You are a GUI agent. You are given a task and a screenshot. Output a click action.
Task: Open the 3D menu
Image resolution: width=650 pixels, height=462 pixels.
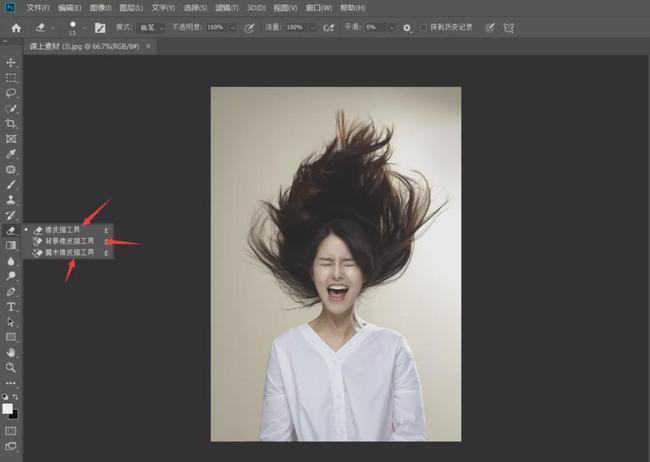coord(256,8)
